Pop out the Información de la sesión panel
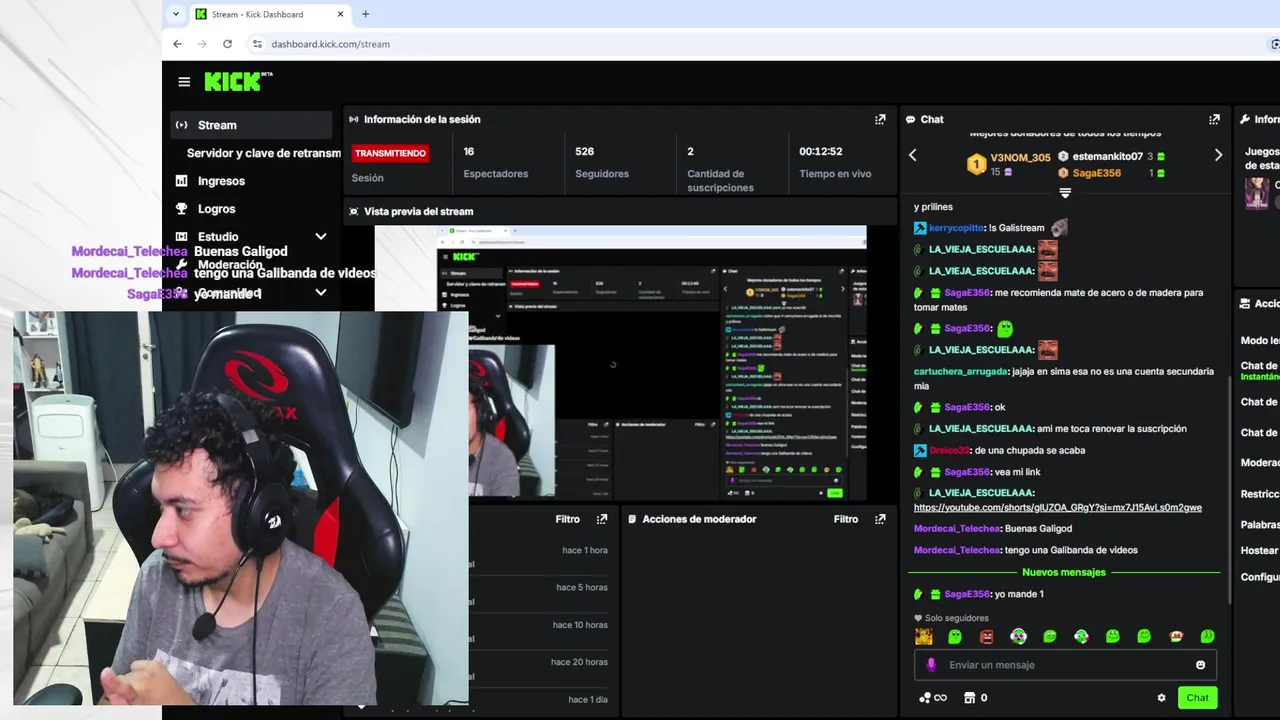This screenshot has width=1280, height=720. [x=880, y=119]
